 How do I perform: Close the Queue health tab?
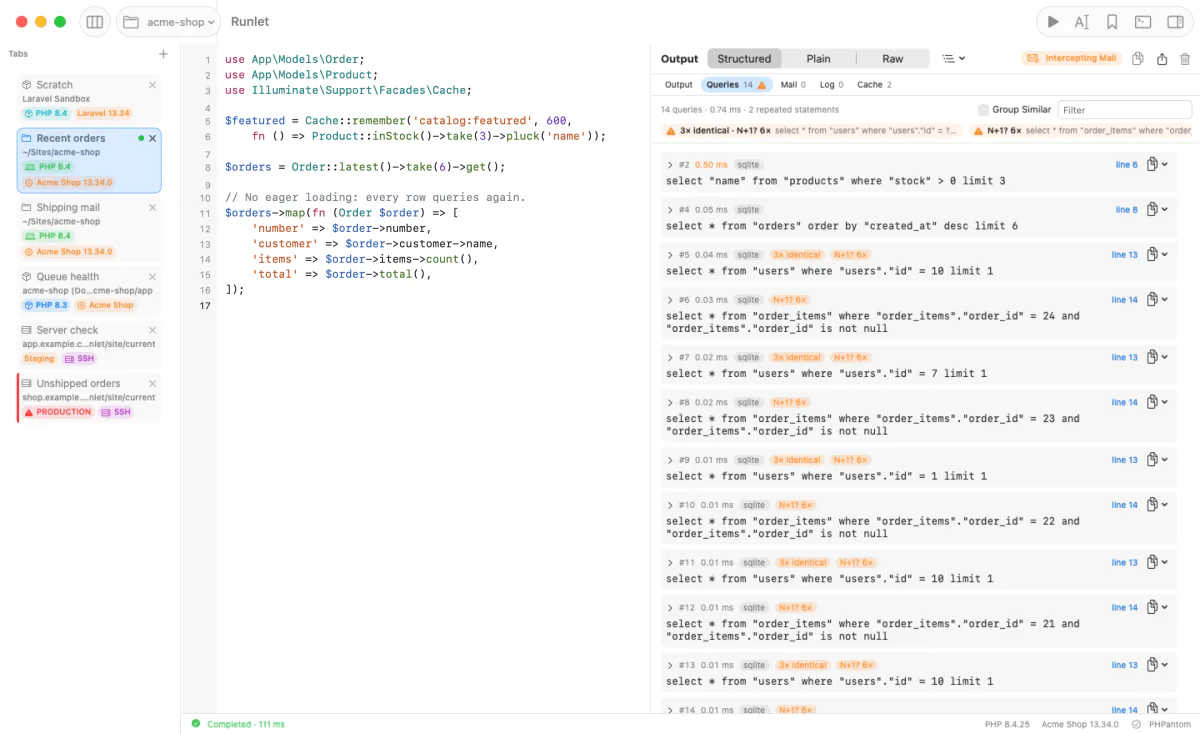click(x=153, y=277)
